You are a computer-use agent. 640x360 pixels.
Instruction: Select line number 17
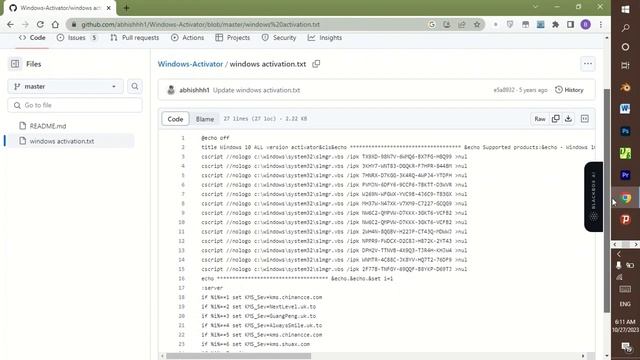point(182,288)
